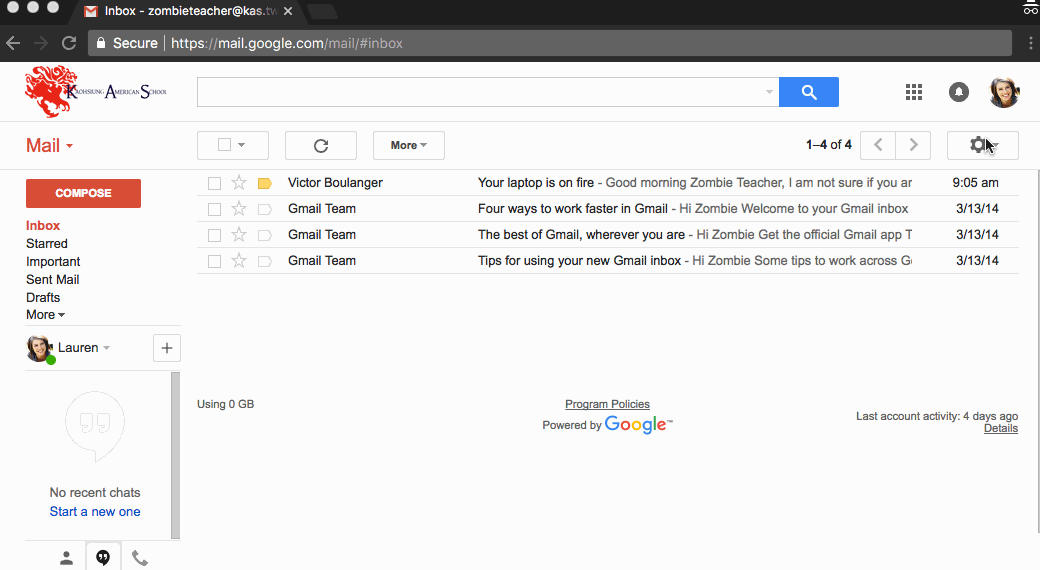Click the browser address bar URL
Screen dimensions: 1040x570
[287, 43]
